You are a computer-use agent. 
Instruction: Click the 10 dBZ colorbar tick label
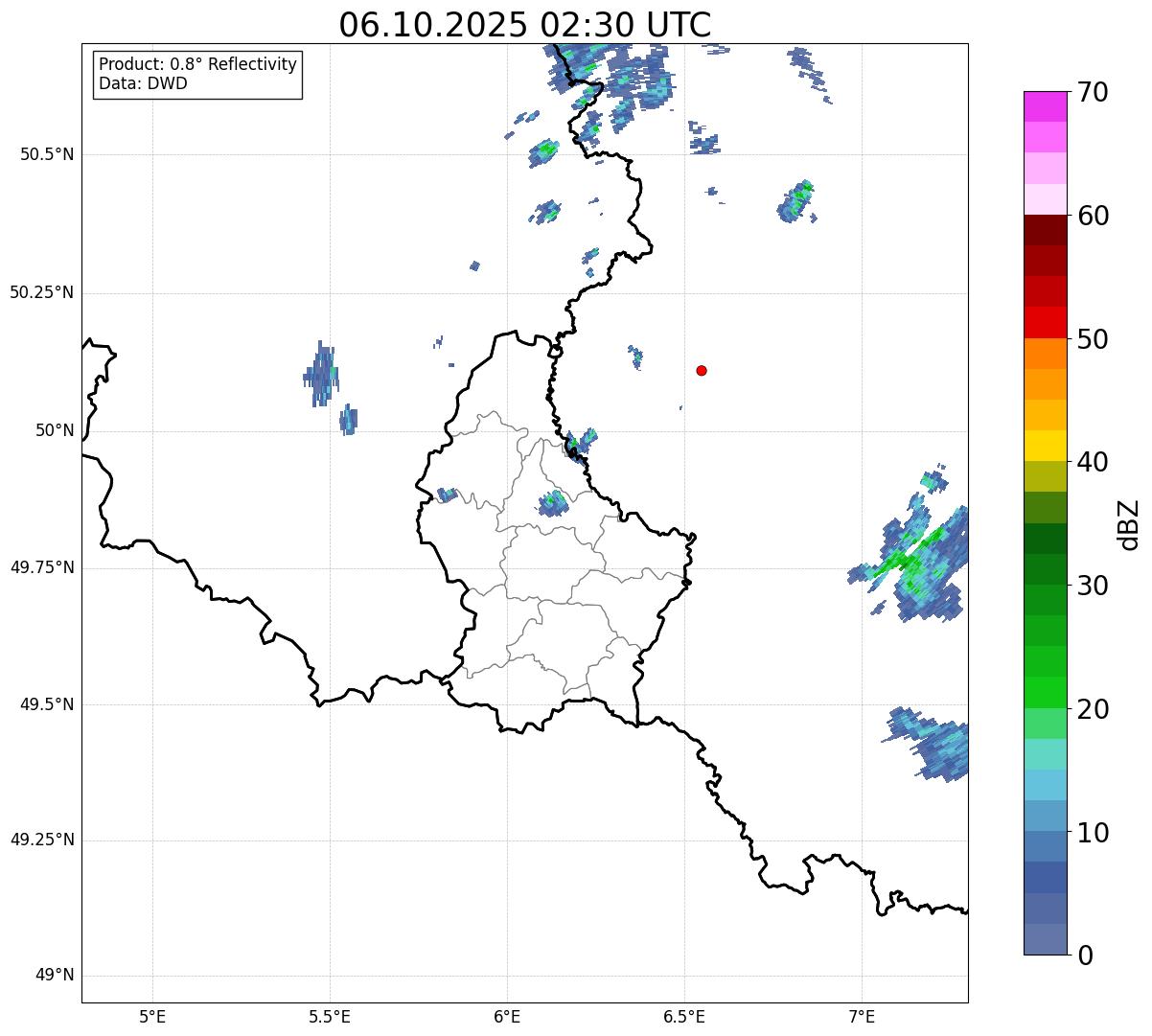1092,832
